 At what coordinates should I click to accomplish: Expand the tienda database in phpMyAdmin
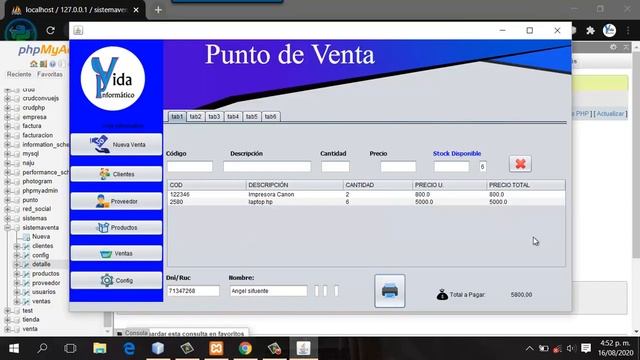tap(7, 320)
